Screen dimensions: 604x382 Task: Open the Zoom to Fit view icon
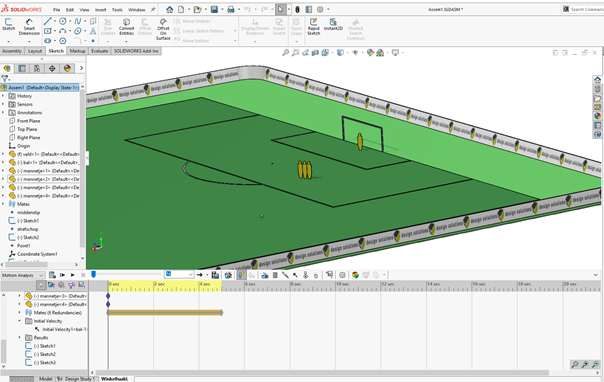[285, 53]
